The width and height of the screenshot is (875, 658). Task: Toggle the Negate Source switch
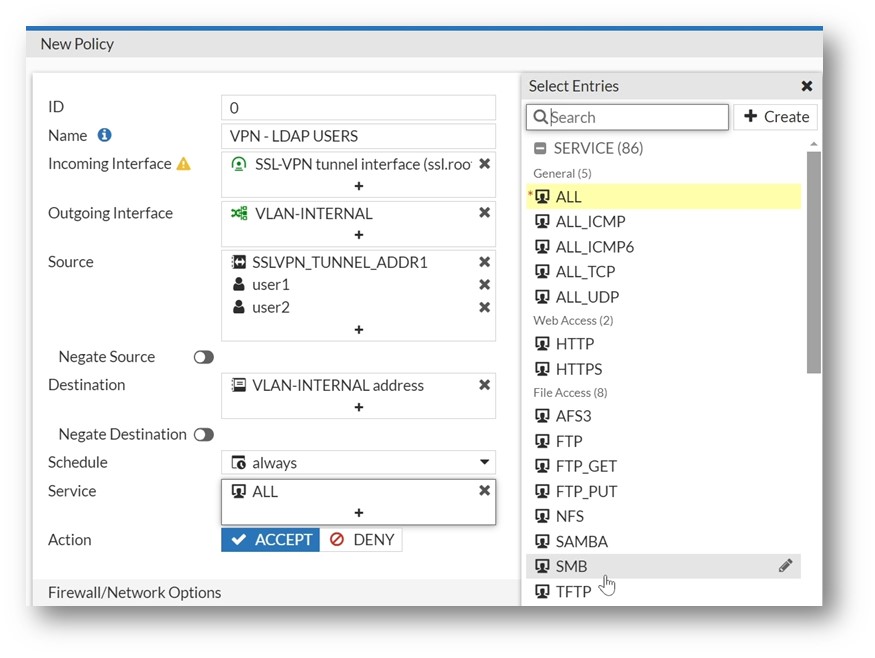(x=204, y=357)
